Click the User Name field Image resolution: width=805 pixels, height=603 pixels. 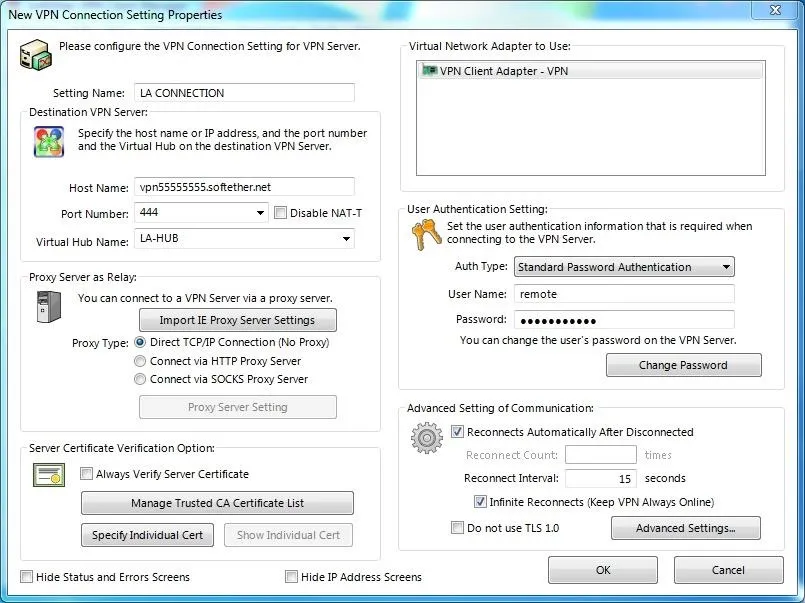point(624,294)
